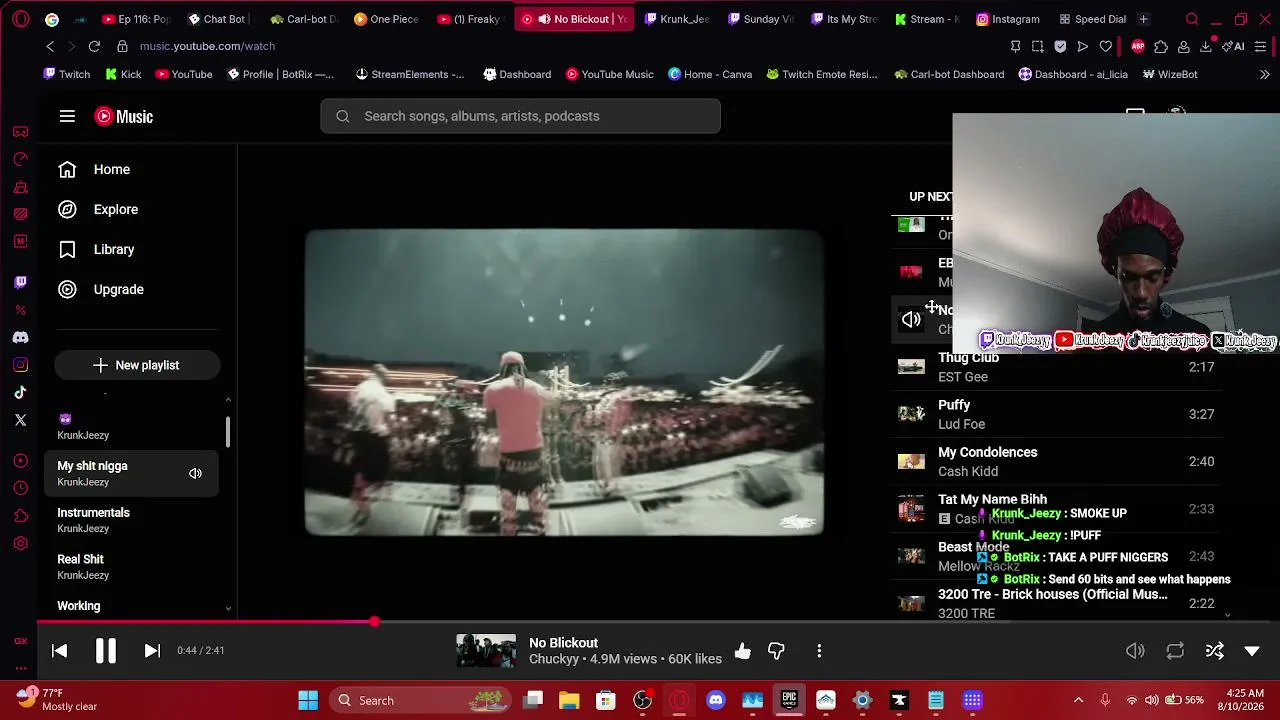
Task: Open Epic Games from the taskbar
Action: [x=789, y=700]
